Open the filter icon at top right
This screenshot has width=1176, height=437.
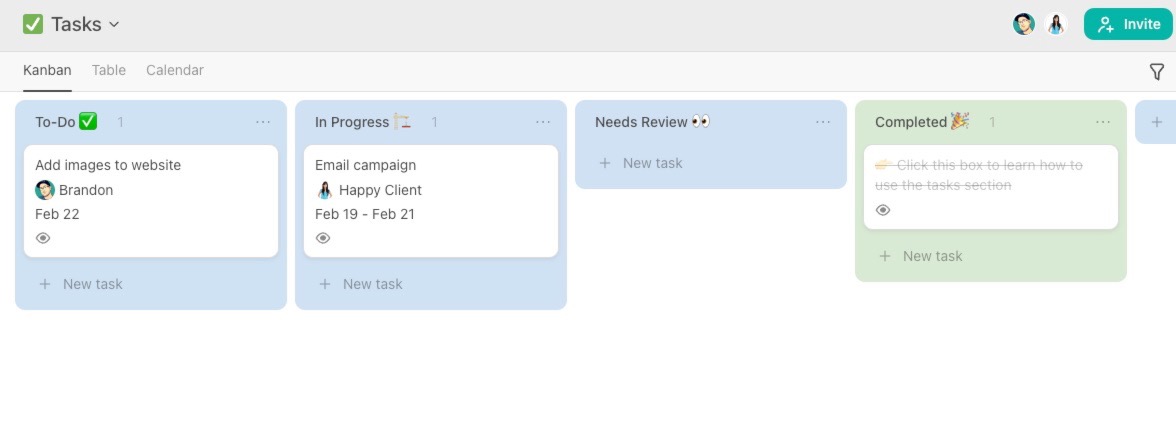coord(1156,71)
